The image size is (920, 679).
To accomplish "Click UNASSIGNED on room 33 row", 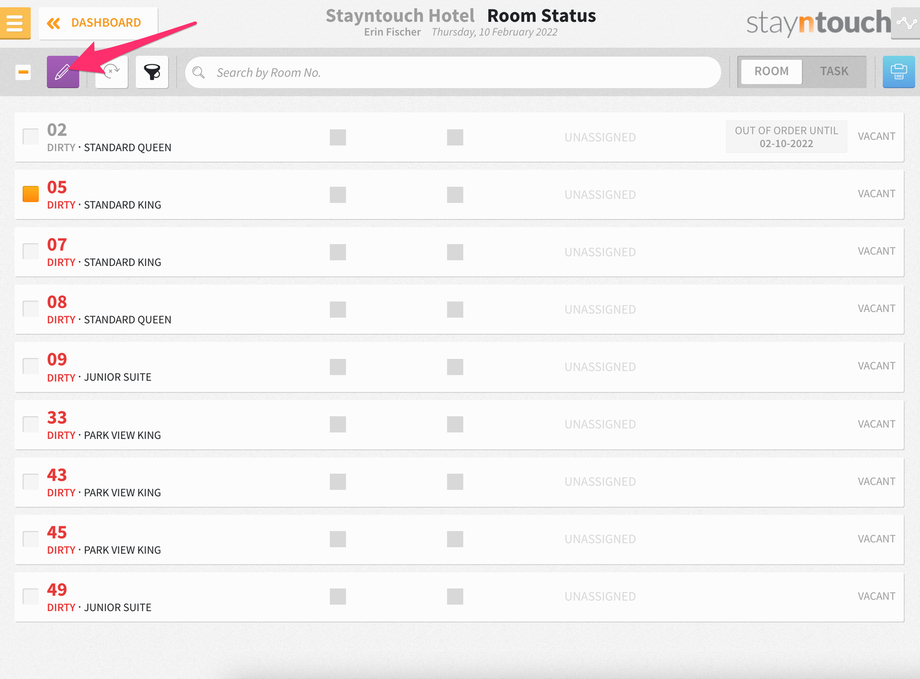I will click(600, 424).
